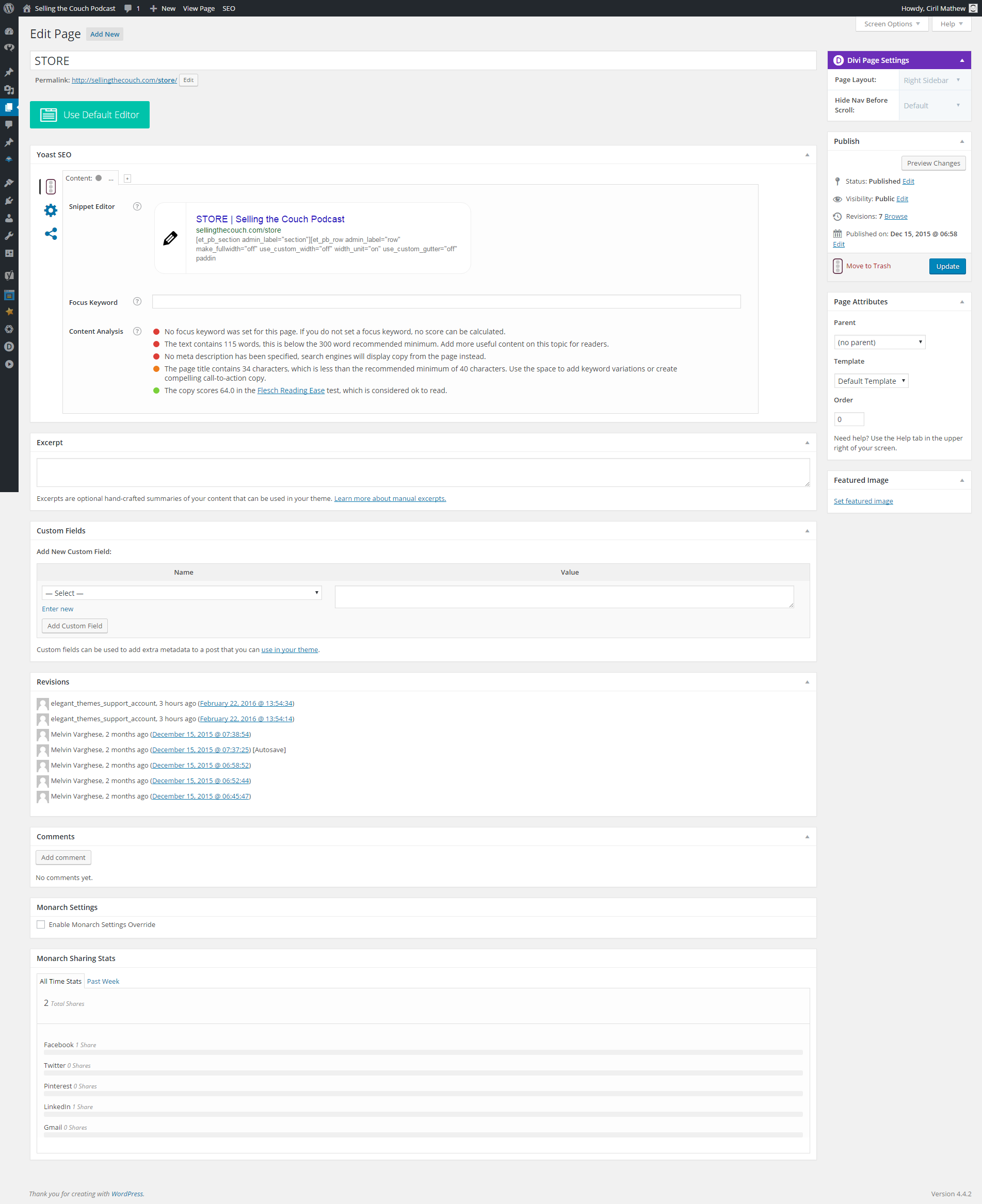
Task: Click Use Default Editor button
Action: tap(90, 115)
